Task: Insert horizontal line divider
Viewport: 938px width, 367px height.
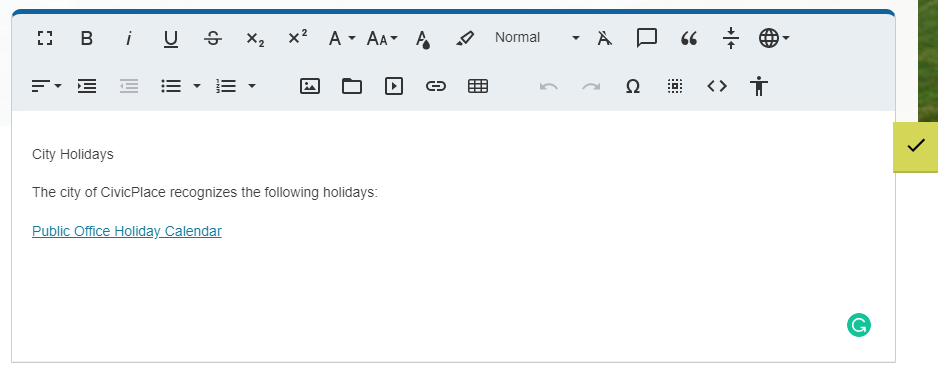Action: [x=730, y=38]
